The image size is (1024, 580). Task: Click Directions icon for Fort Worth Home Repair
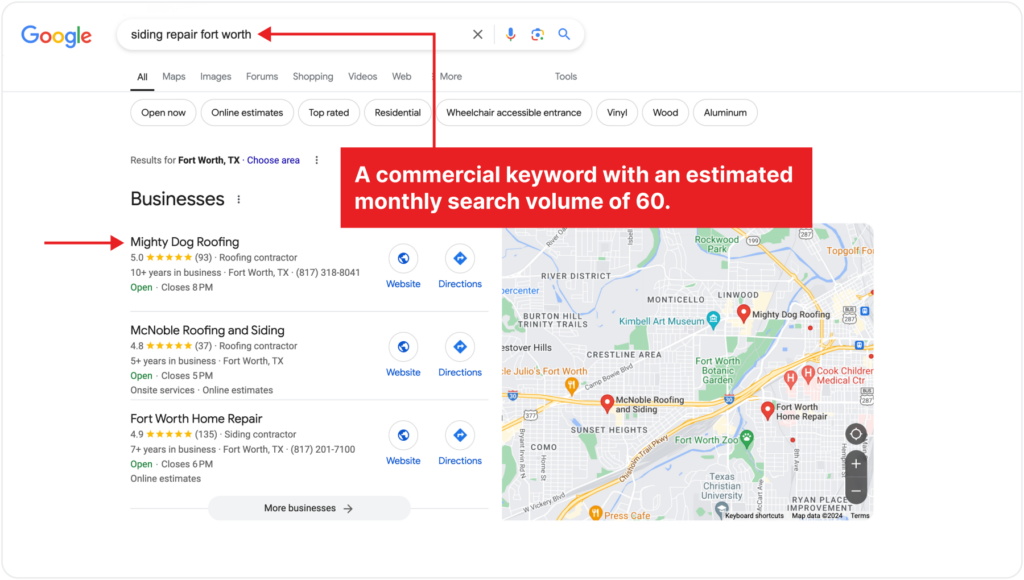click(460, 435)
